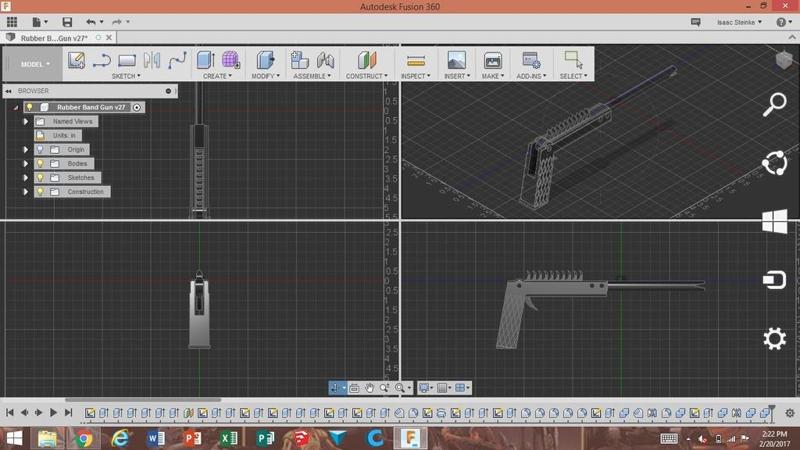
Task: Click the Units: in browser item
Action: tap(58, 136)
